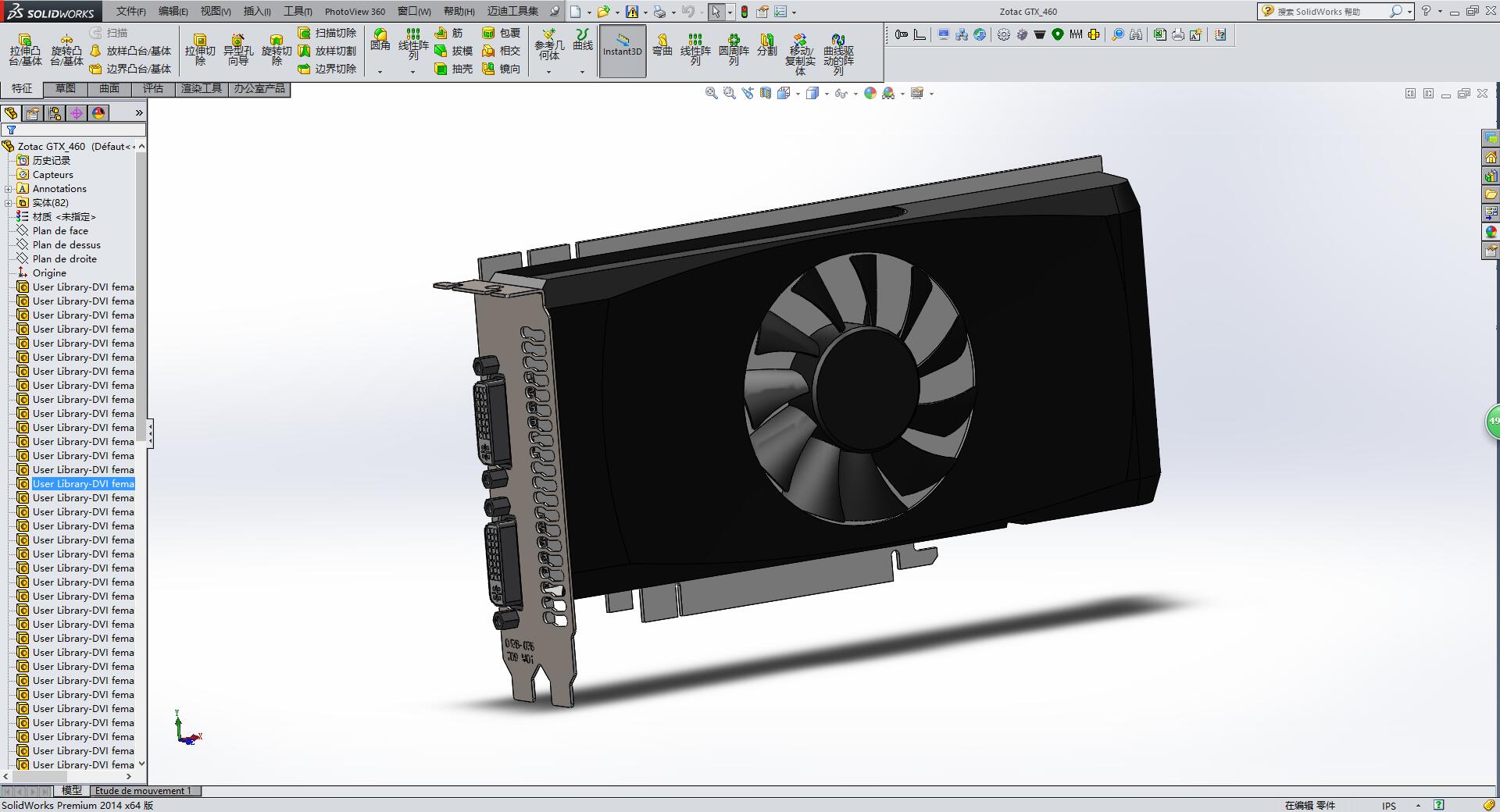
Task: Select the 旋转凸台/基体 revolve boss tool
Action: point(66,50)
